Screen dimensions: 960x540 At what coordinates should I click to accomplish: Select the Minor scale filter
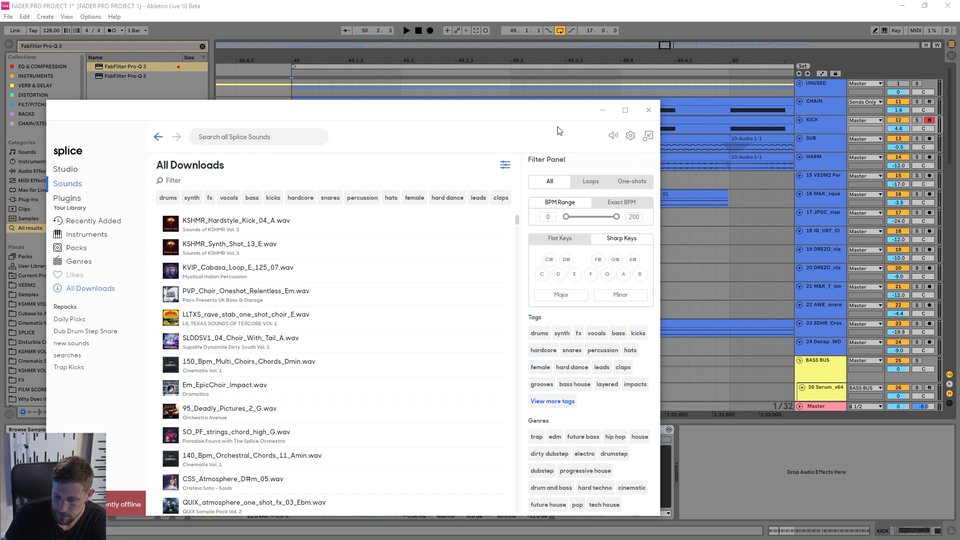point(620,295)
